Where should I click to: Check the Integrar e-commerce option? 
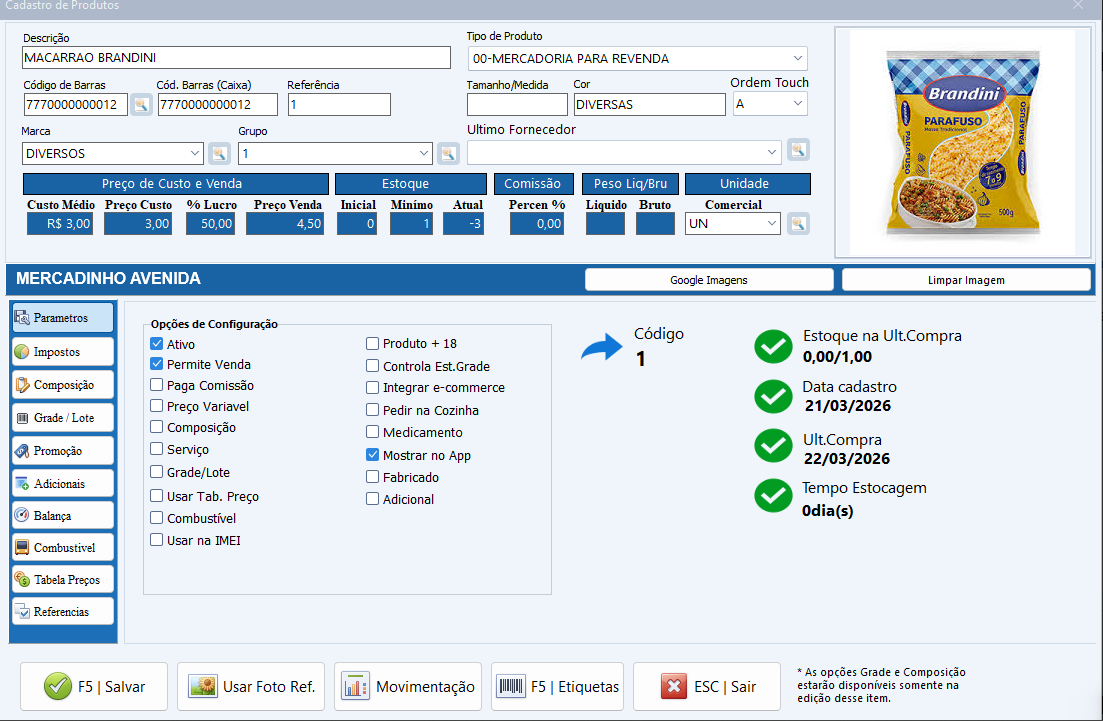(372, 388)
